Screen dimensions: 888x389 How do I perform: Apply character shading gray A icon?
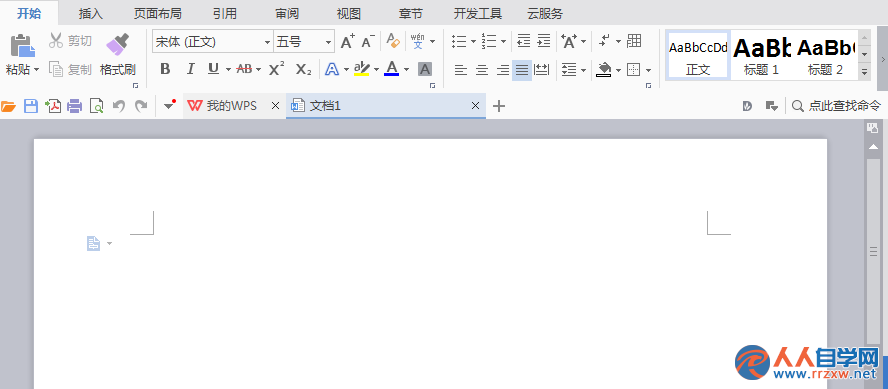[x=425, y=69]
